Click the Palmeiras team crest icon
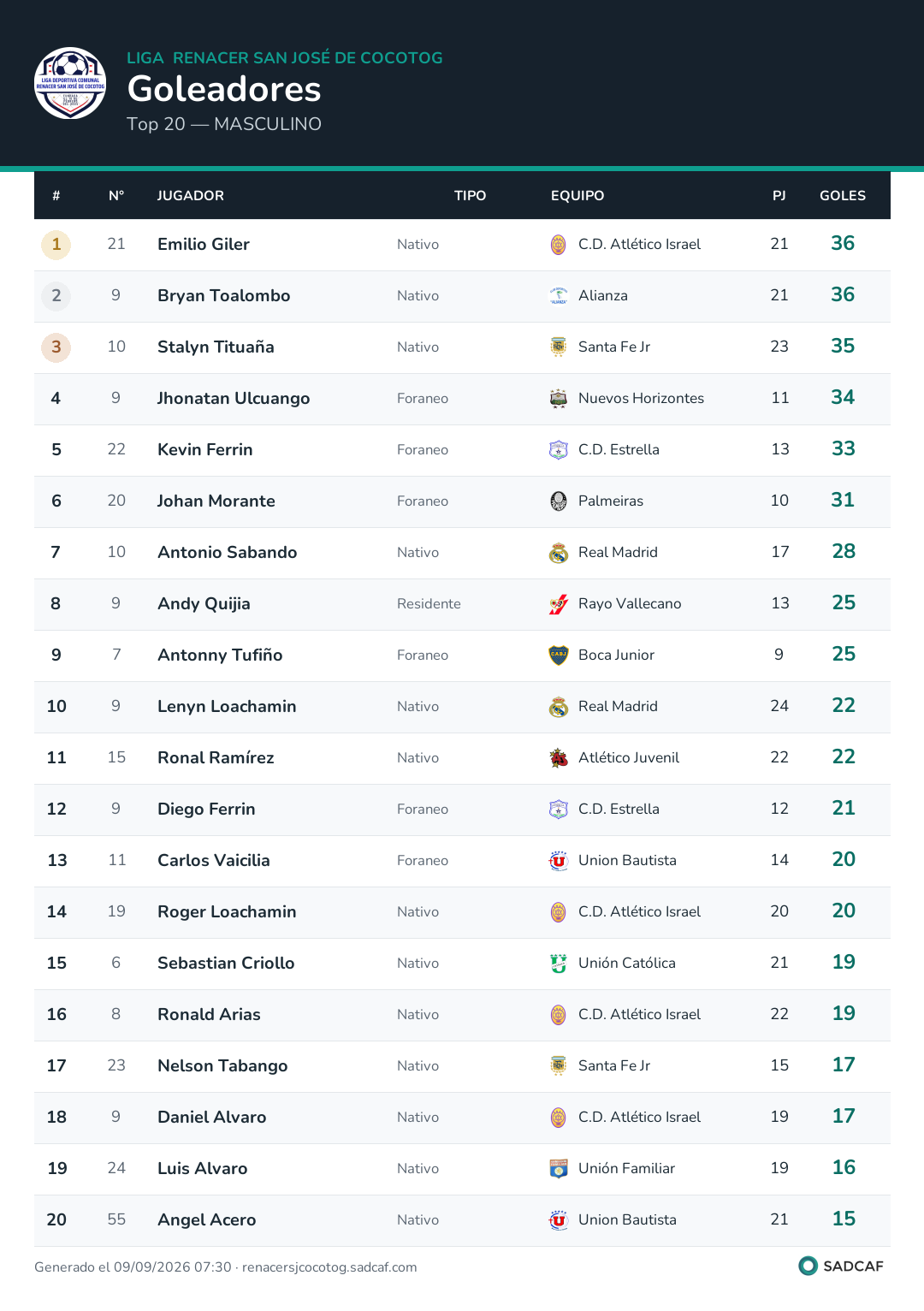The height and width of the screenshot is (1311, 924). 559,501
